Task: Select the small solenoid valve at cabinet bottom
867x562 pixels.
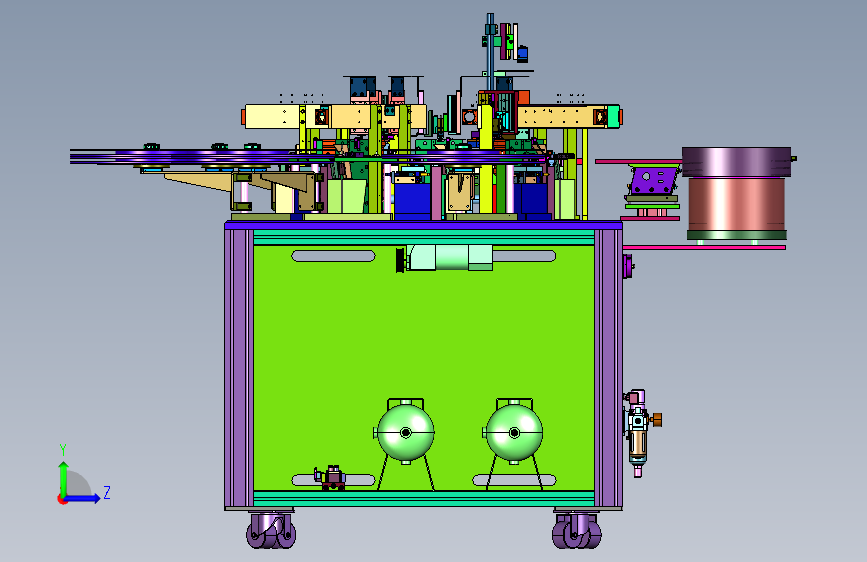Action: pyautogui.click(x=330, y=477)
